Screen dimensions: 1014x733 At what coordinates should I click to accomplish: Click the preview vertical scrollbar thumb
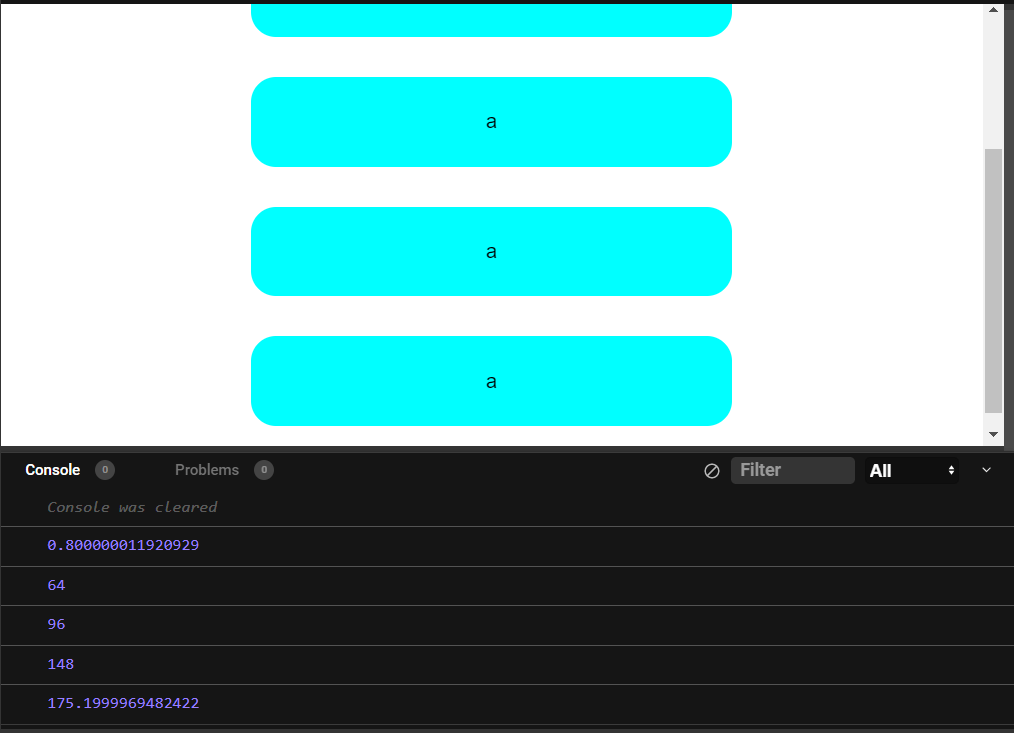tap(993, 280)
